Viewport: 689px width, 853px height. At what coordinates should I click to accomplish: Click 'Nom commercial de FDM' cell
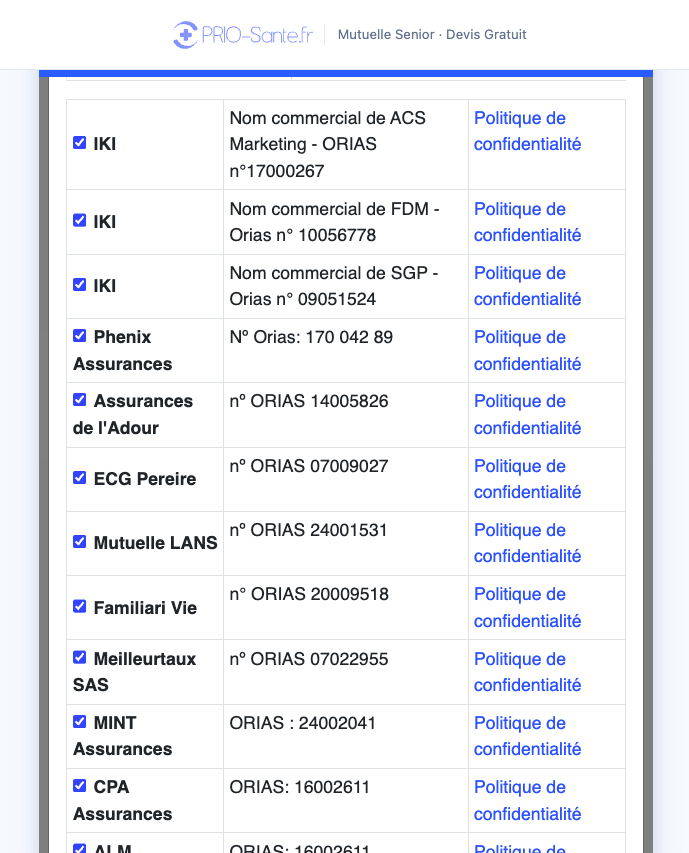tap(346, 222)
